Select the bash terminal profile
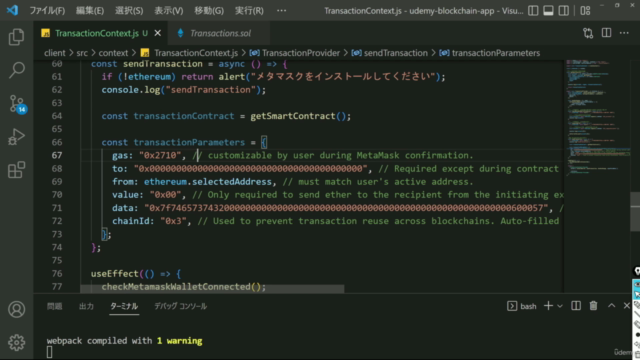640x360 pixels. pos(522,306)
